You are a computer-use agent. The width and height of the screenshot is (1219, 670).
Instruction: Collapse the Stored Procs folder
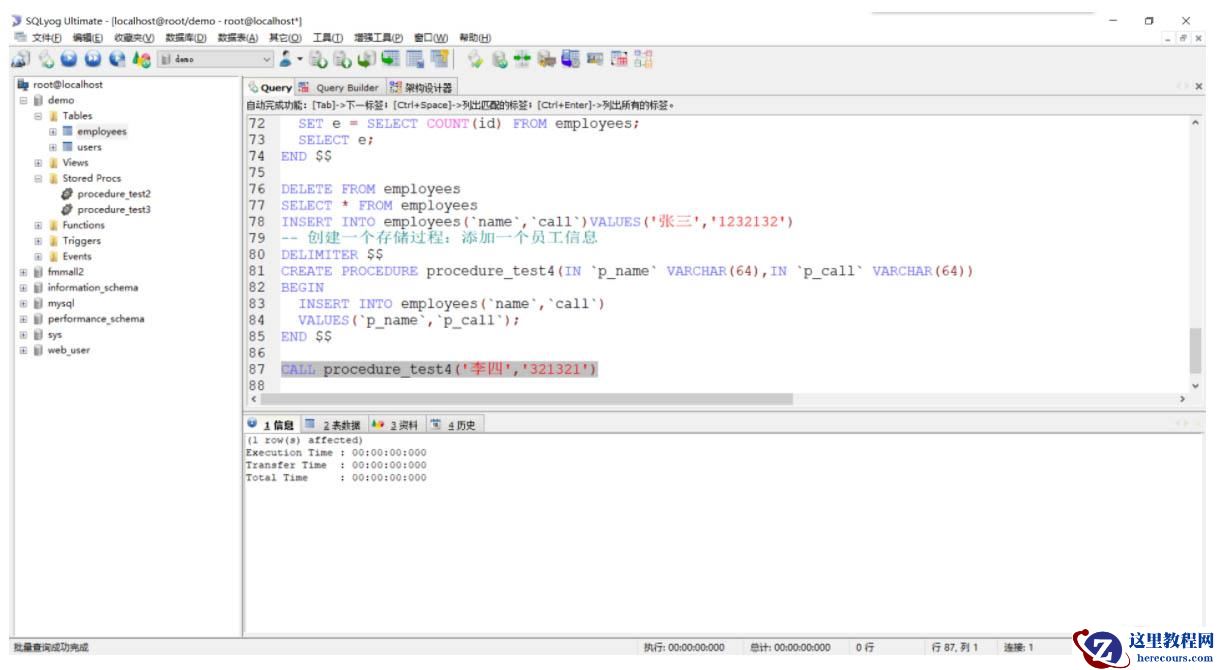pyautogui.click(x=39, y=178)
